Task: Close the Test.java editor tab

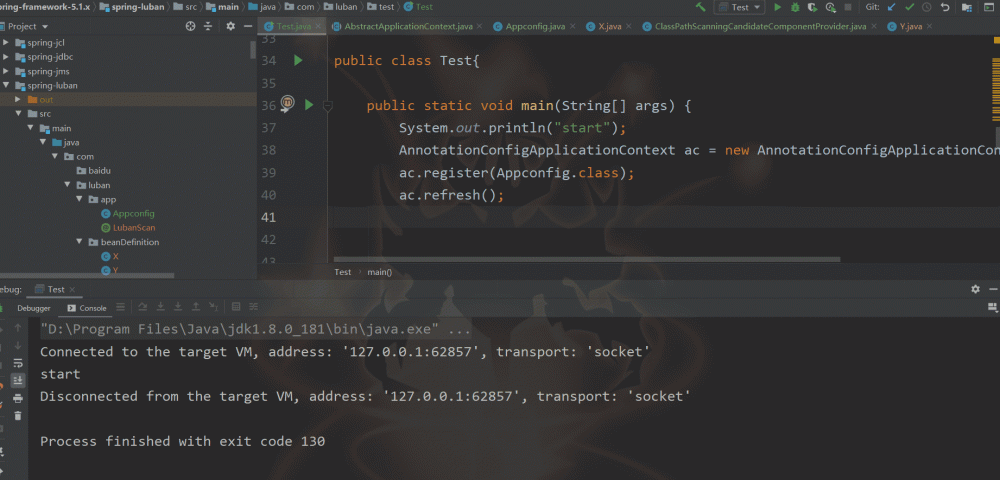Action: click(317, 26)
